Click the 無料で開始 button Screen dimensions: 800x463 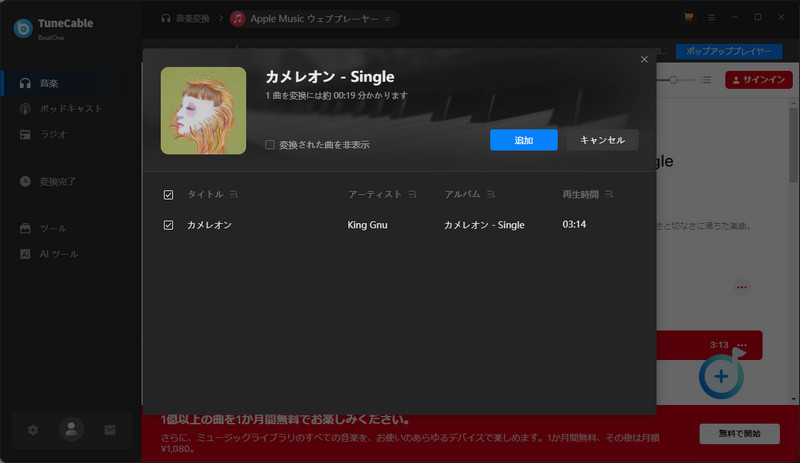pyautogui.click(x=739, y=433)
